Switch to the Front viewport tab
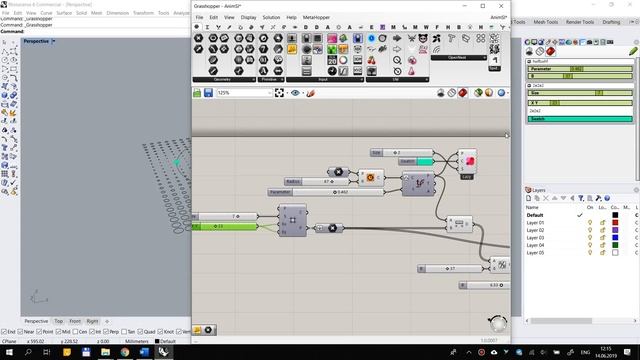This screenshot has width=640, height=360. pos(75,321)
